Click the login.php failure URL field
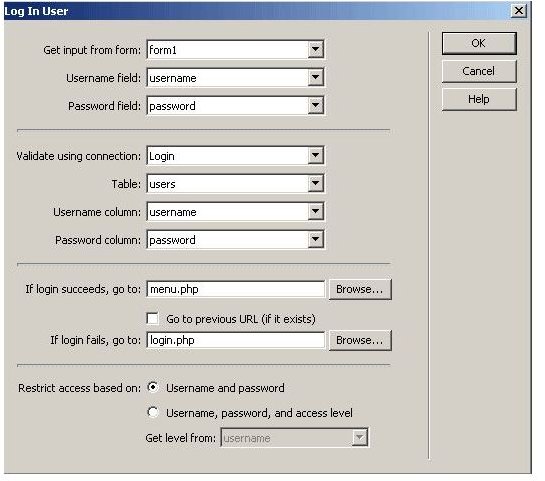Viewport: 545px width, 481px height. coord(236,340)
